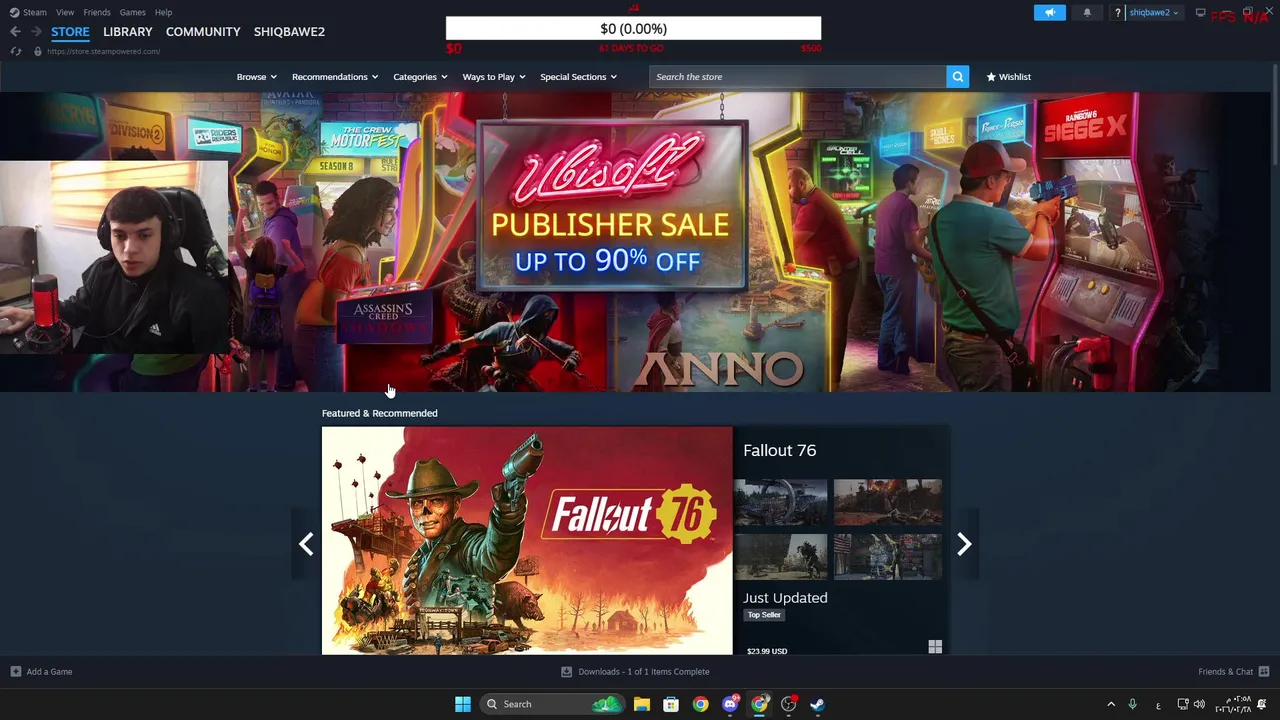Open the Ubisoft Publisher Sale banner
The width and height of the screenshot is (1280, 720).
[610, 206]
